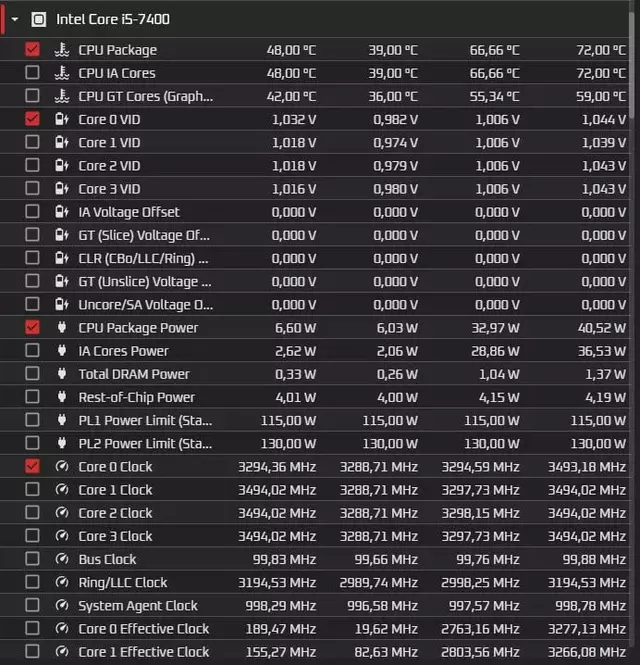640x665 pixels.
Task: Enable the CPU IA Cores checkbox
Action: pyautogui.click(x=32, y=73)
